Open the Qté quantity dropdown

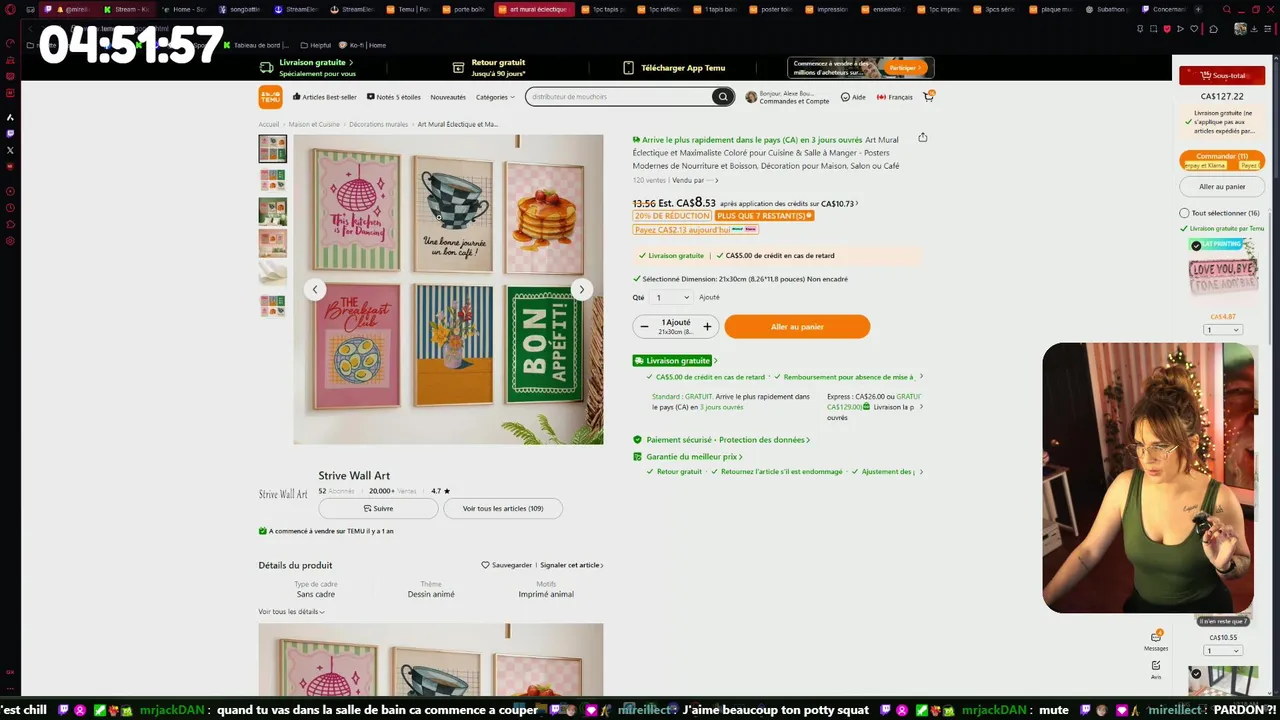click(x=672, y=297)
